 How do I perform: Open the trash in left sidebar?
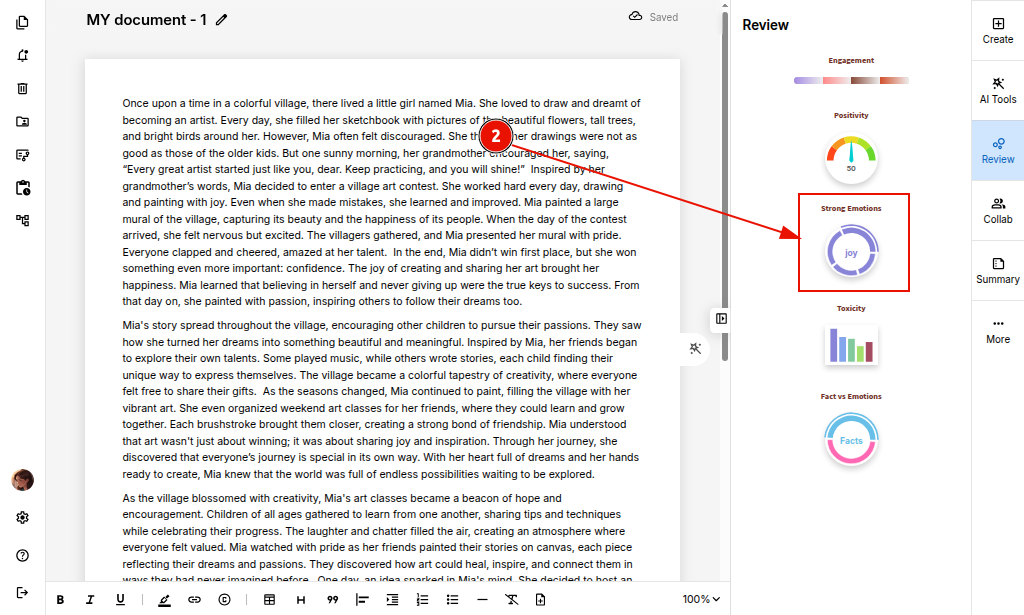(x=22, y=88)
